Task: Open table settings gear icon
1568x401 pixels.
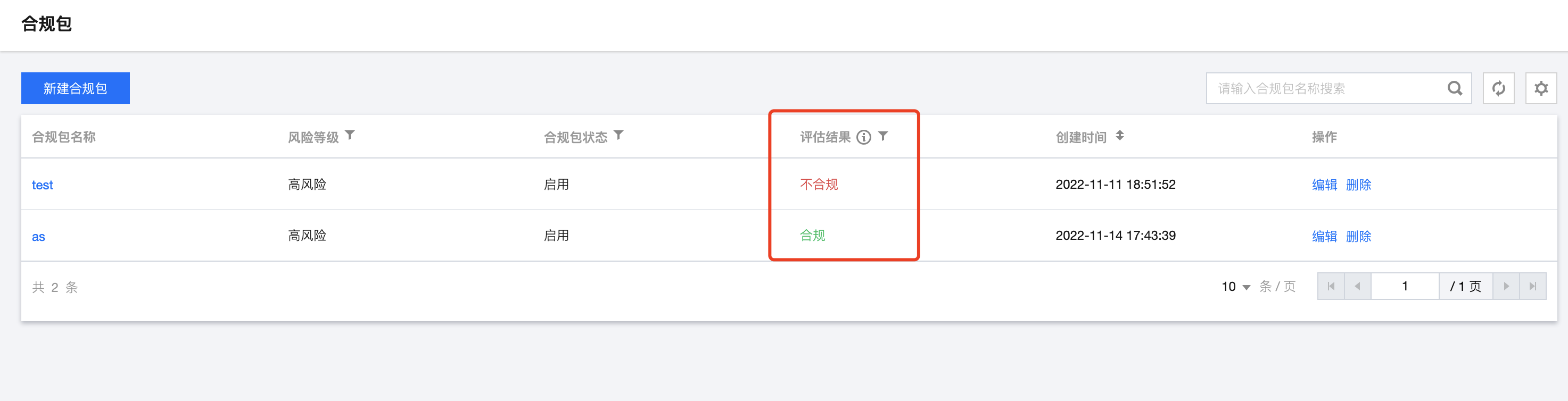Action: point(1541,88)
